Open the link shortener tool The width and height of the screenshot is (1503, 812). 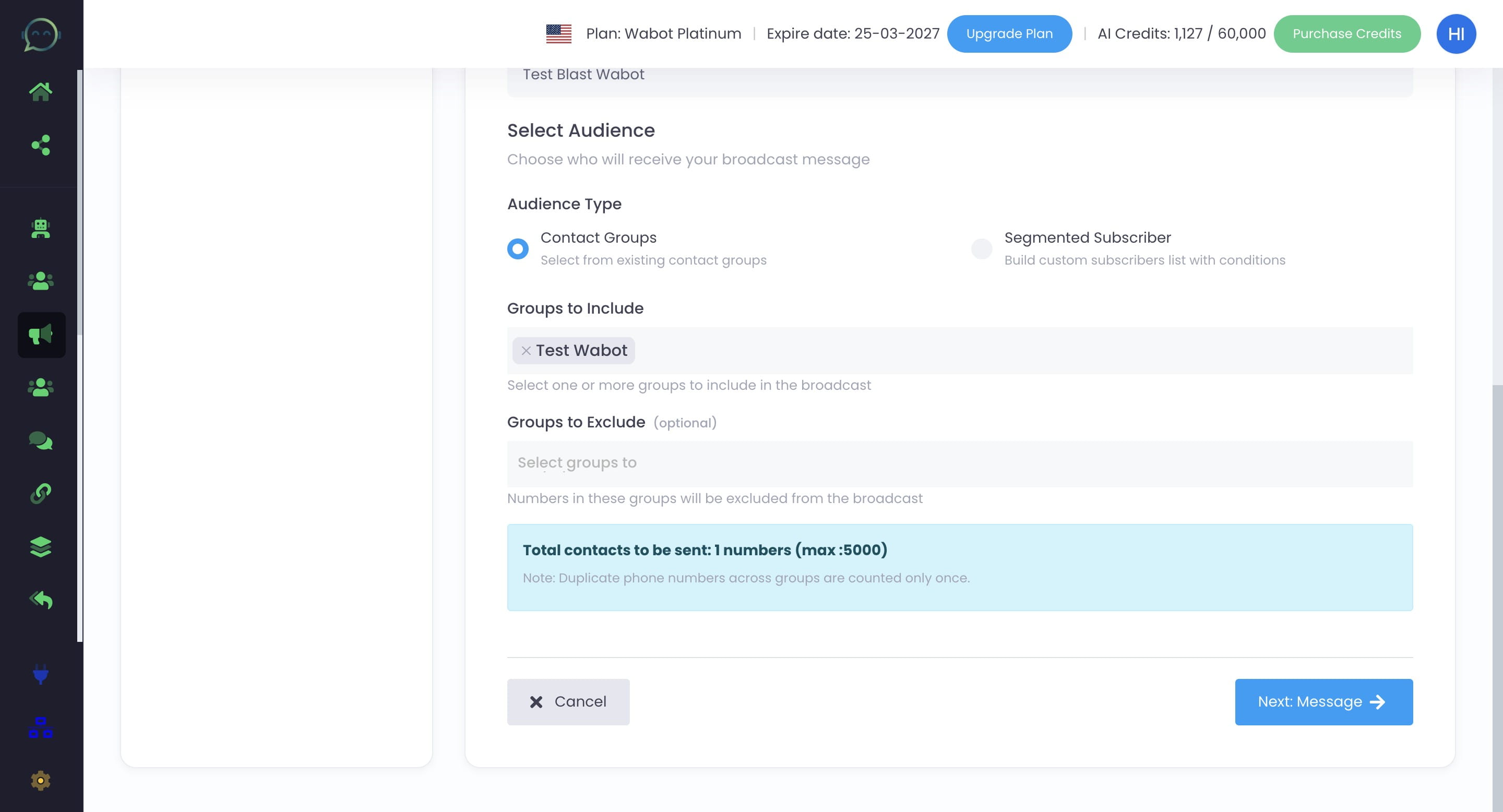tap(41, 494)
